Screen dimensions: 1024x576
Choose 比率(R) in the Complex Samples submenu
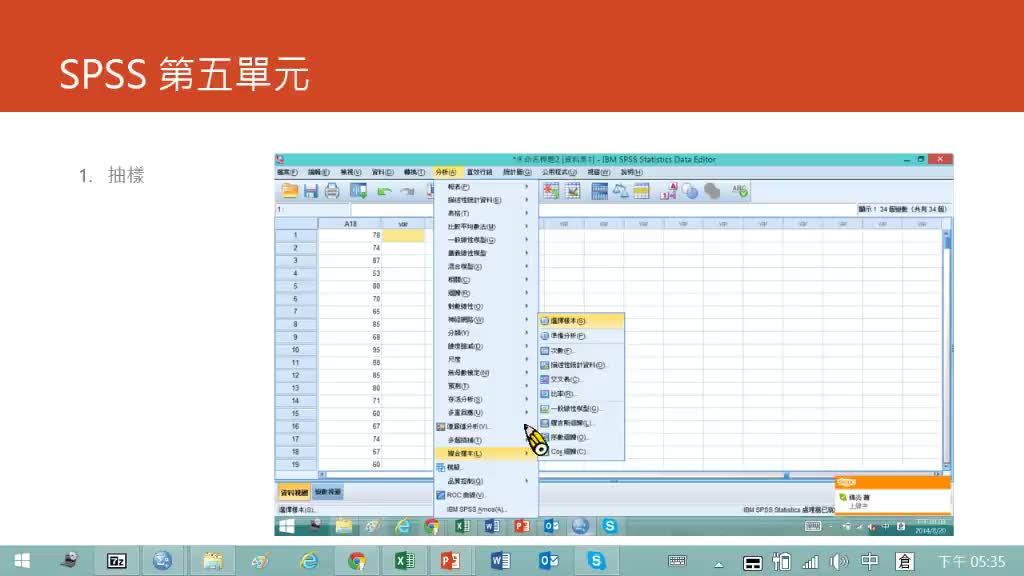581,394
